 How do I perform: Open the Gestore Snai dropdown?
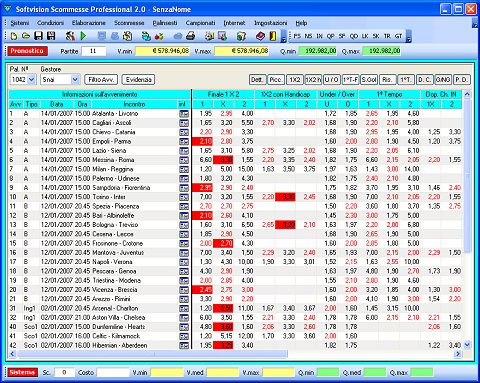tap(75, 80)
